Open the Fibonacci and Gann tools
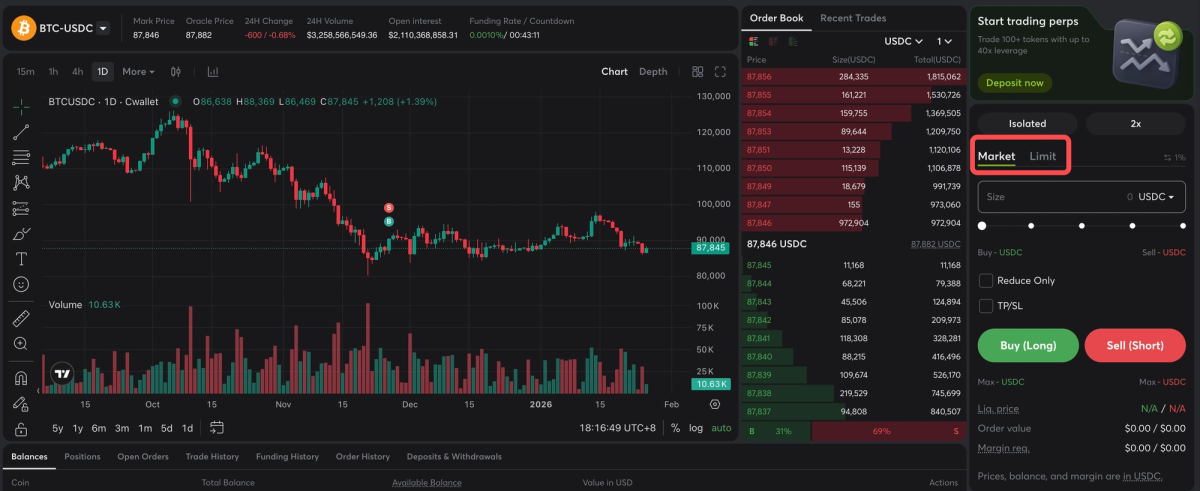The image size is (1200, 491). click(21, 157)
